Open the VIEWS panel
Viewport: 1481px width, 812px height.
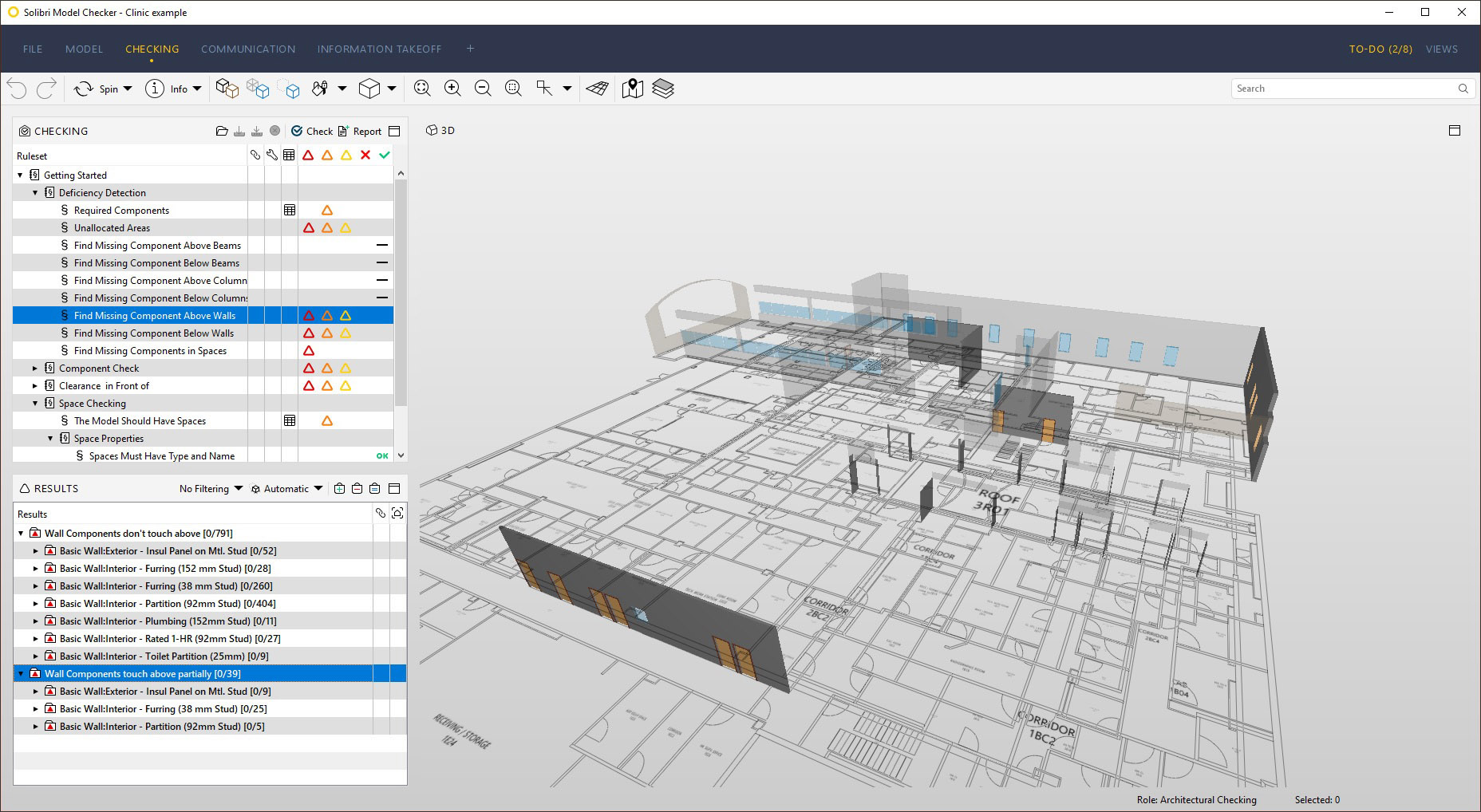1441,49
